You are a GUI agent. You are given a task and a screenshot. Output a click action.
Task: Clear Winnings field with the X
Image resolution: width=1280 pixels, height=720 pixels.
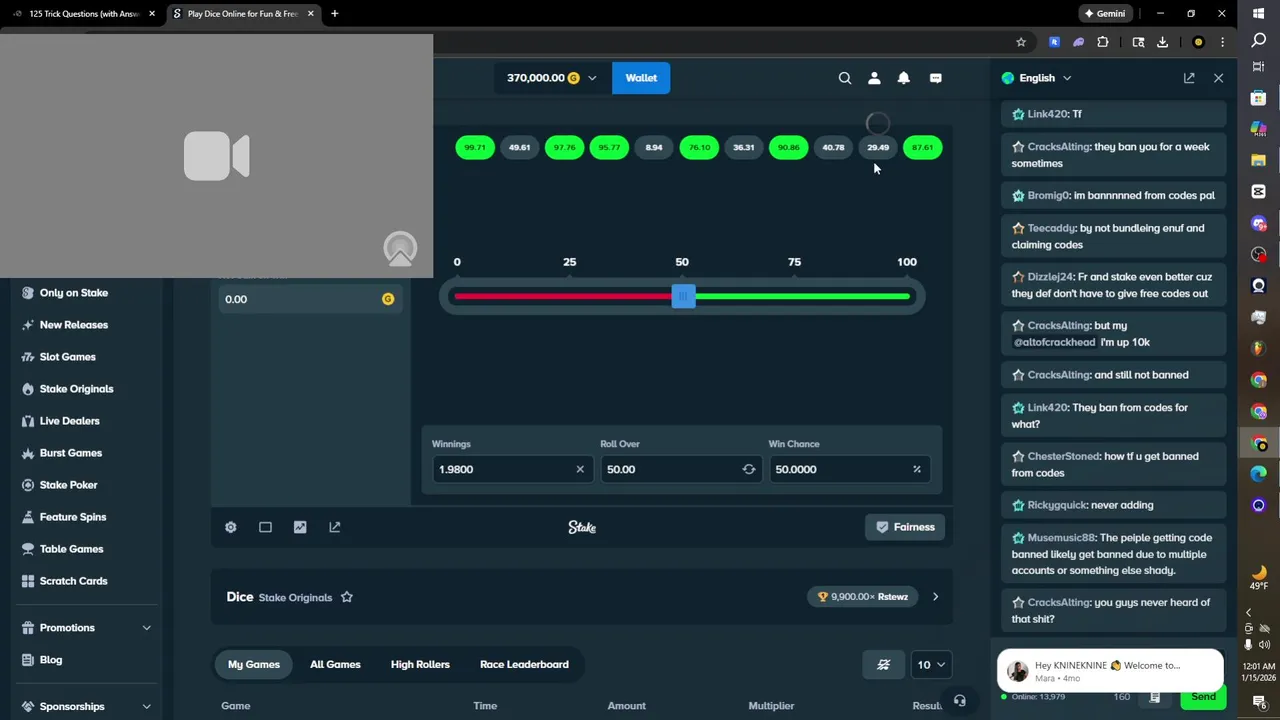580,469
